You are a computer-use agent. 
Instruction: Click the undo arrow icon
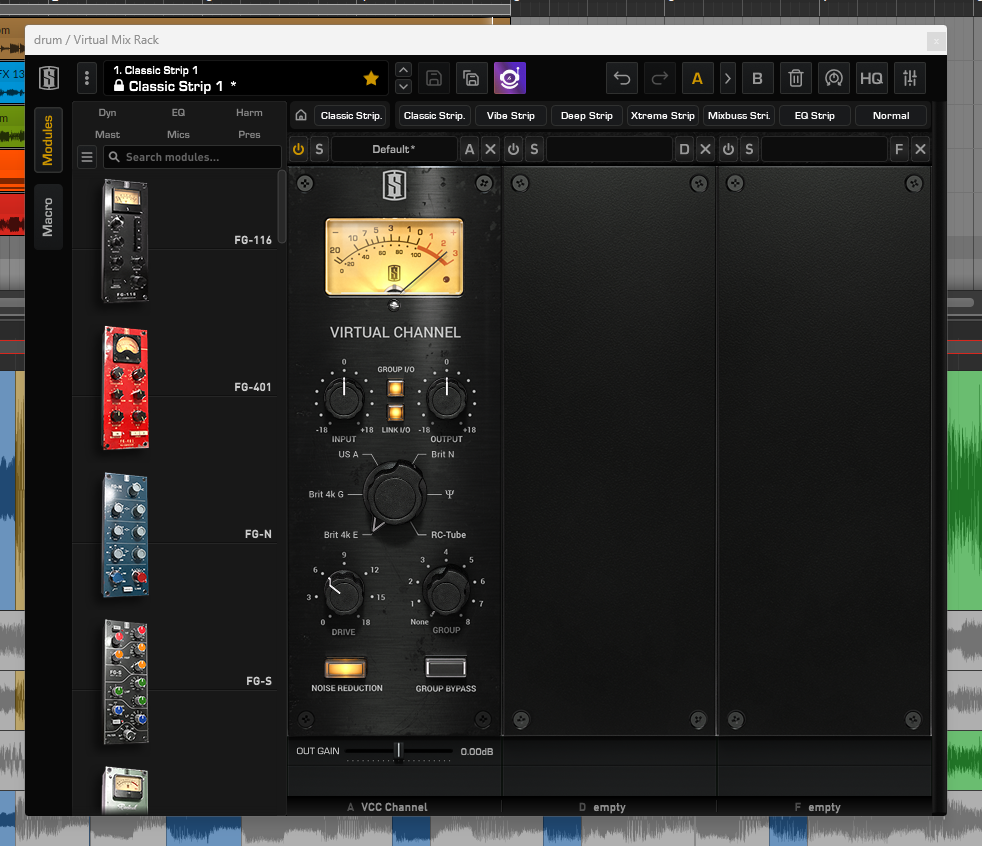(622, 78)
